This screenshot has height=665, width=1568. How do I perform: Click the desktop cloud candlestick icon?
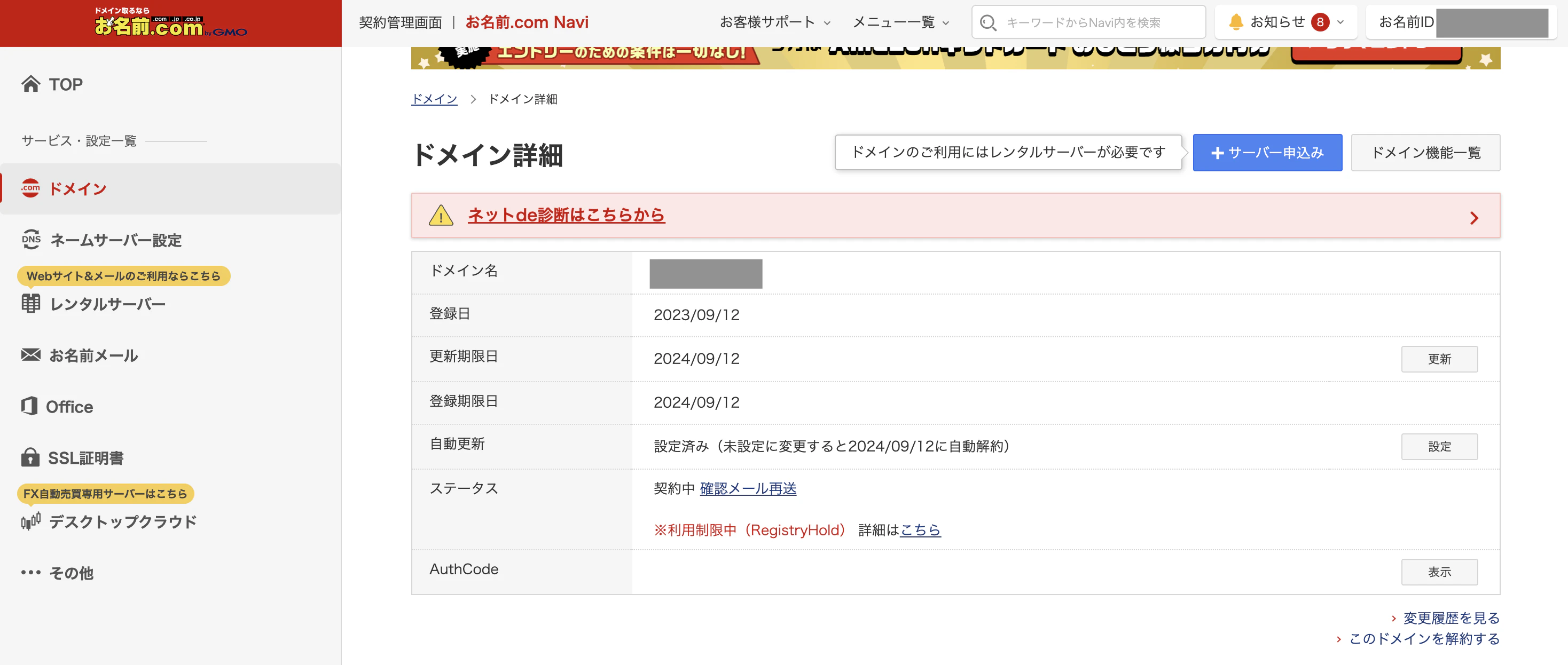(x=30, y=521)
